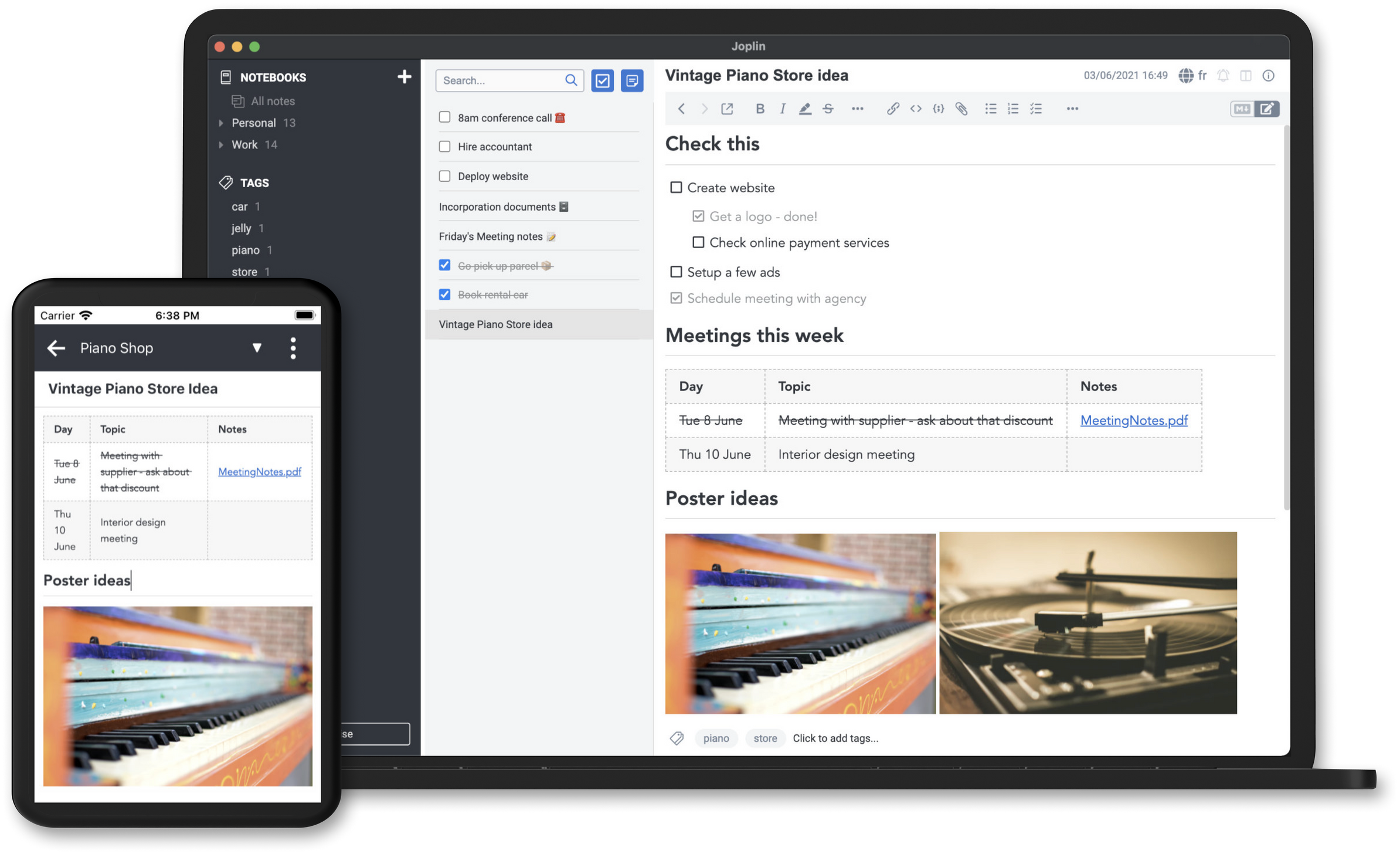Screen dimensions: 1400x854
Task: Select the 'store' tag on the note
Action: point(764,738)
